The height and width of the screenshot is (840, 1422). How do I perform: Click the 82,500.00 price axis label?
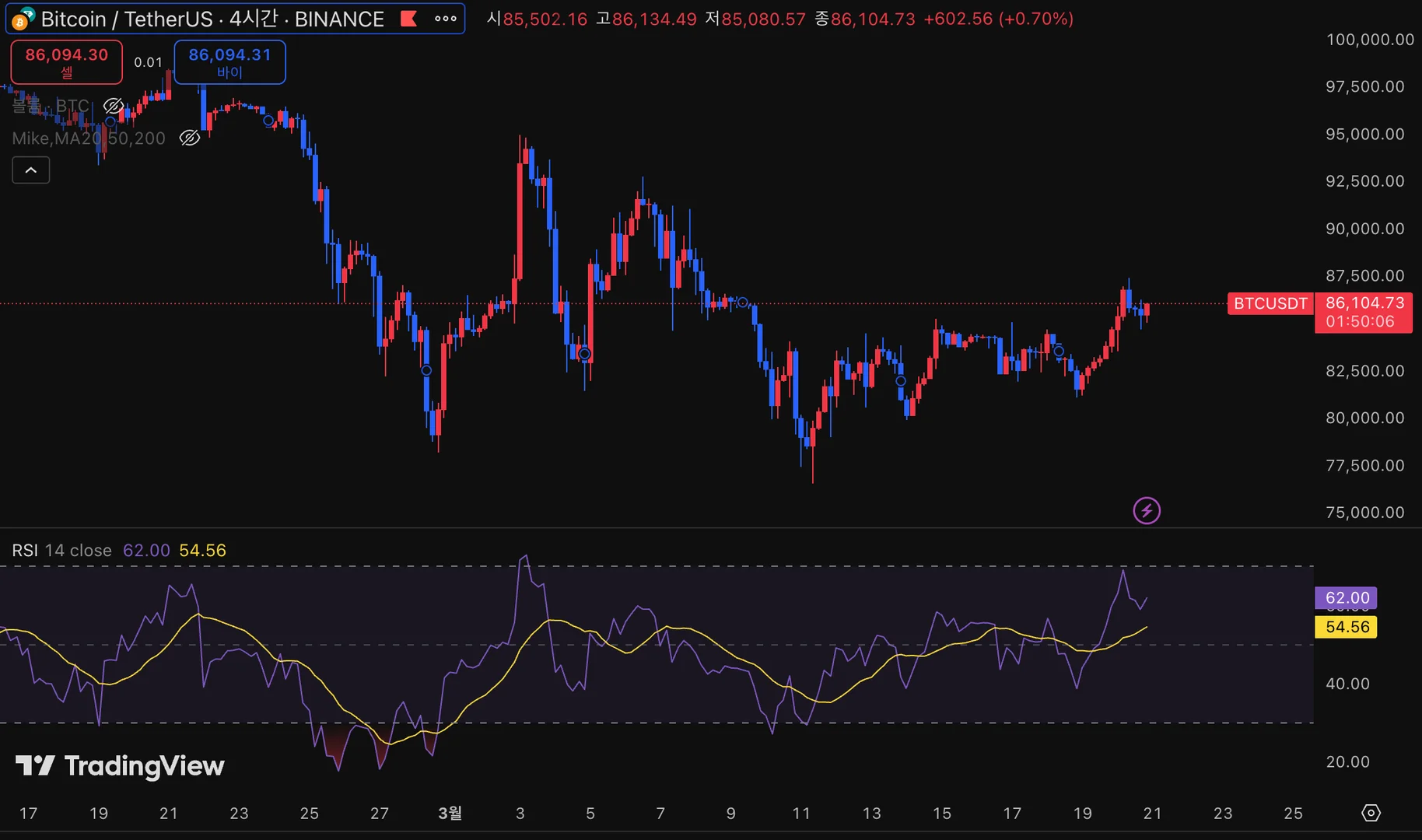(1365, 371)
